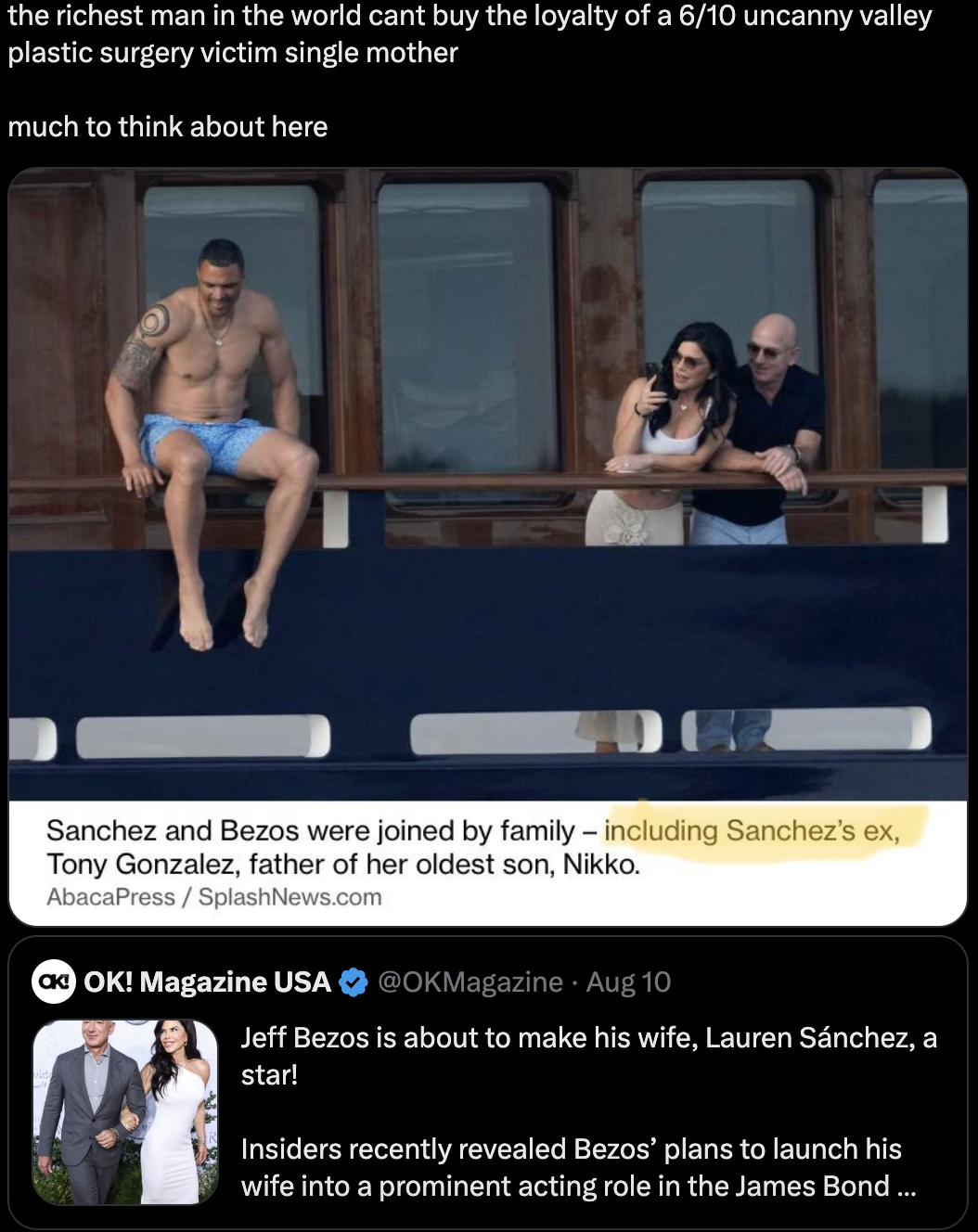Click the Aug 10 timestamp
978x1232 pixels.
629,982
